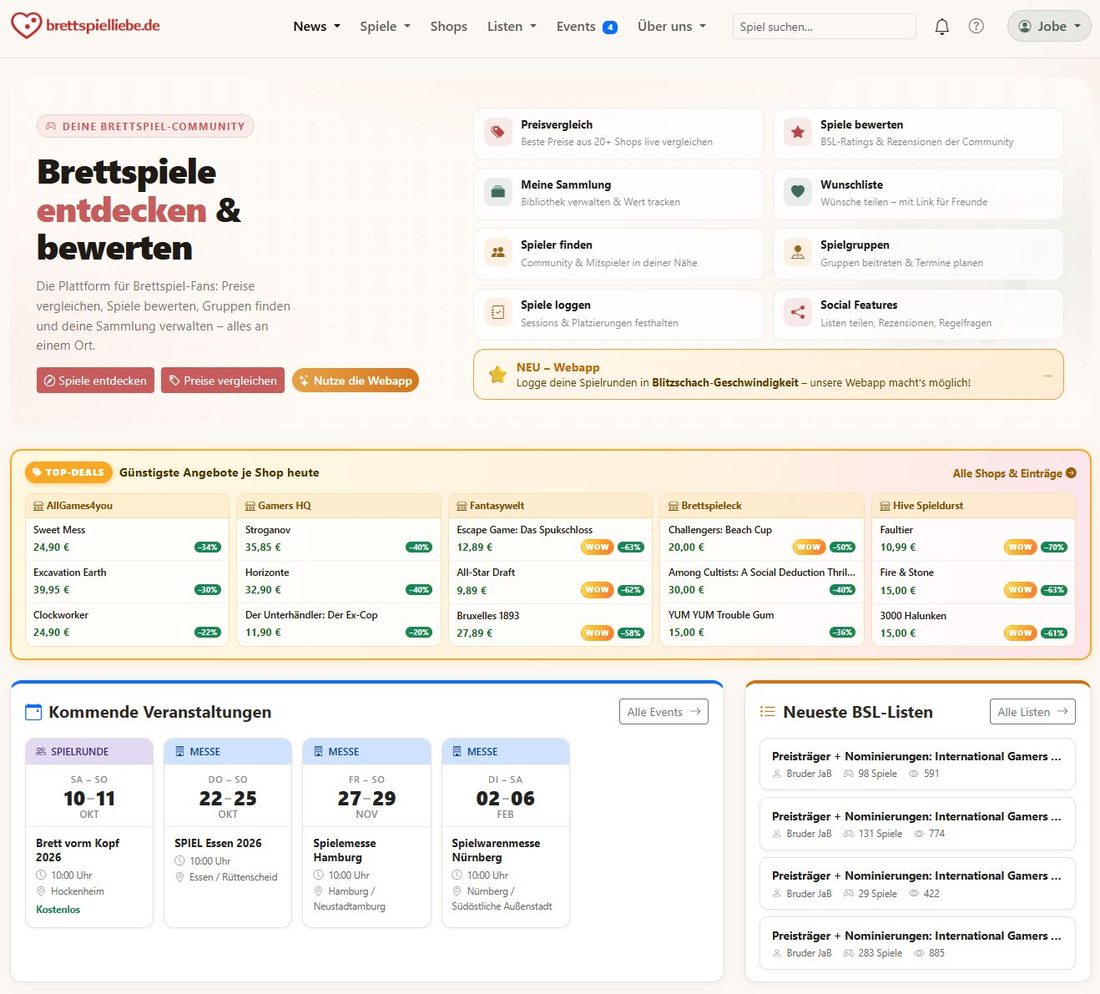Open the BSL list with 283 Spiele

(x=917, y=943)
